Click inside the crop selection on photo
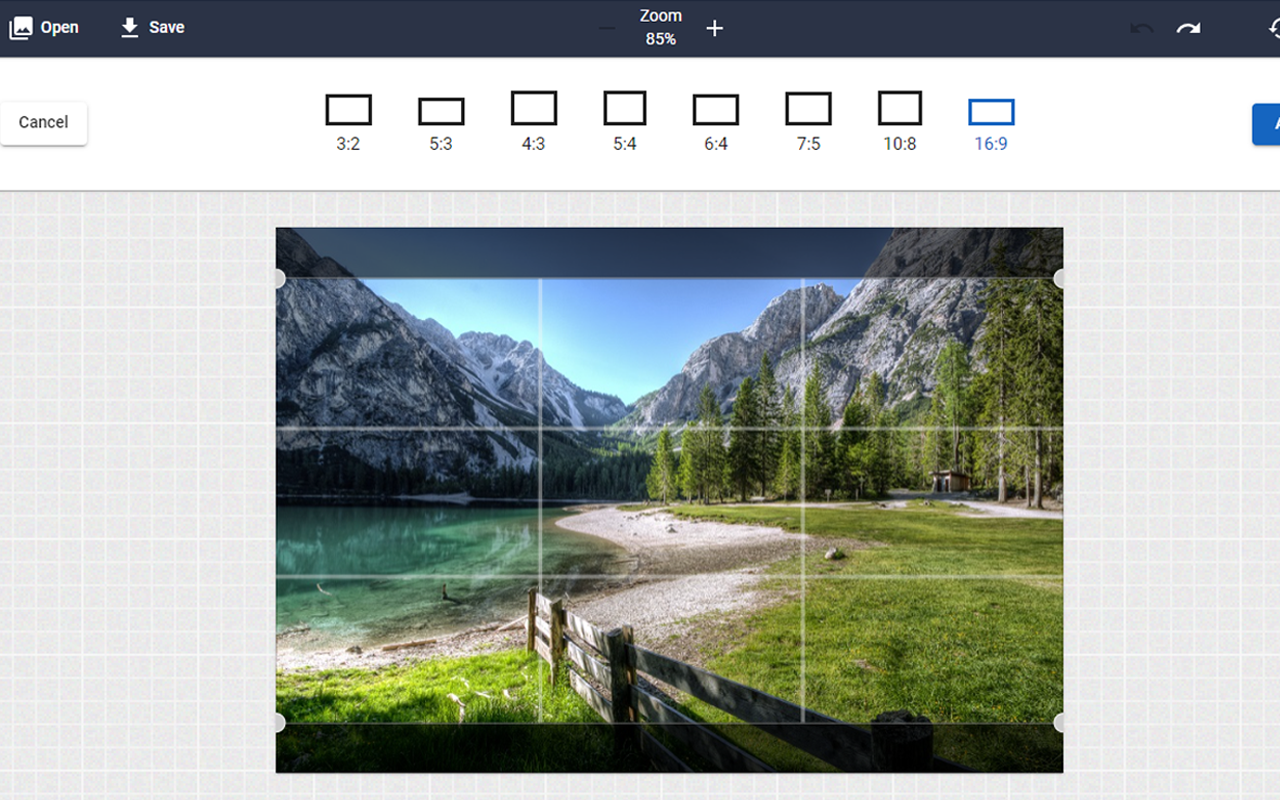 coord(669,500)
